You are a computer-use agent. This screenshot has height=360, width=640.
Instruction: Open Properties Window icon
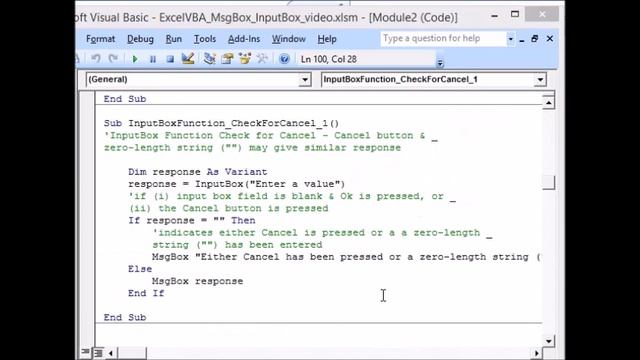pyautogui.click(x=227, y=59)
